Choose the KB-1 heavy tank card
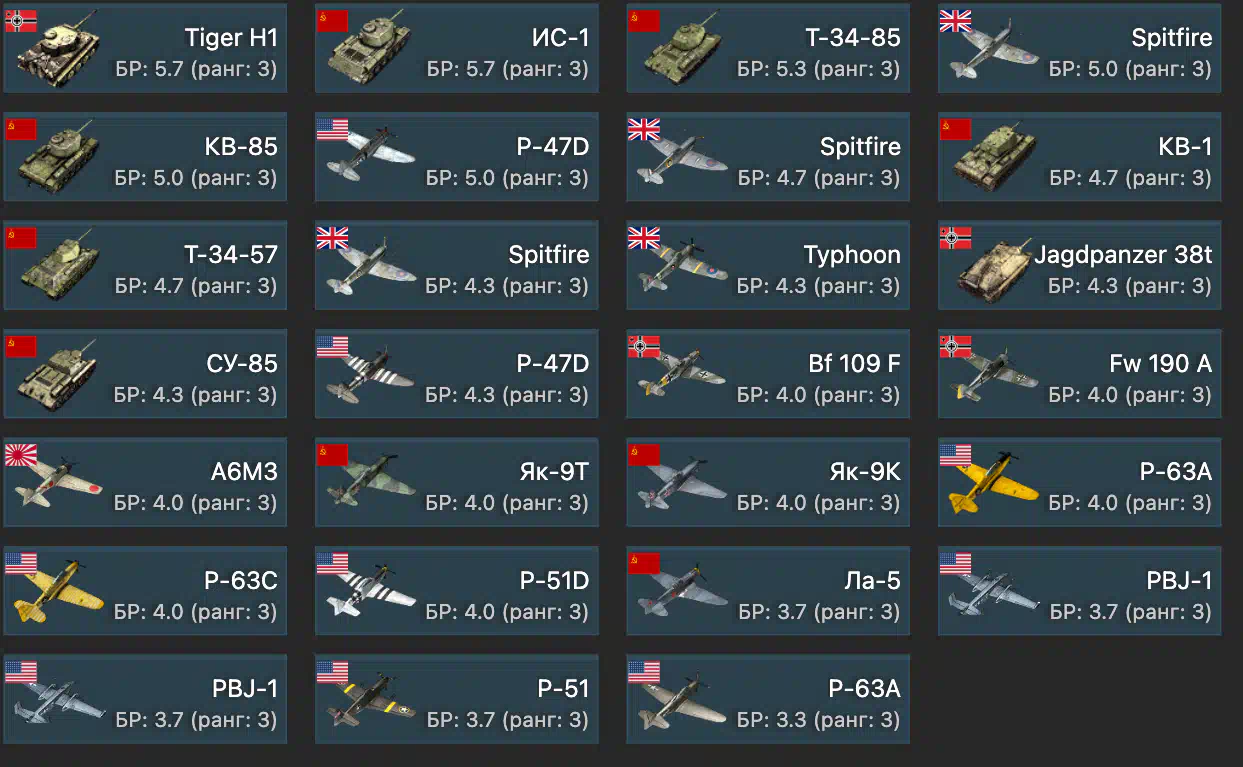The width and height of the screenshot is (1243, 767). 1079,157
